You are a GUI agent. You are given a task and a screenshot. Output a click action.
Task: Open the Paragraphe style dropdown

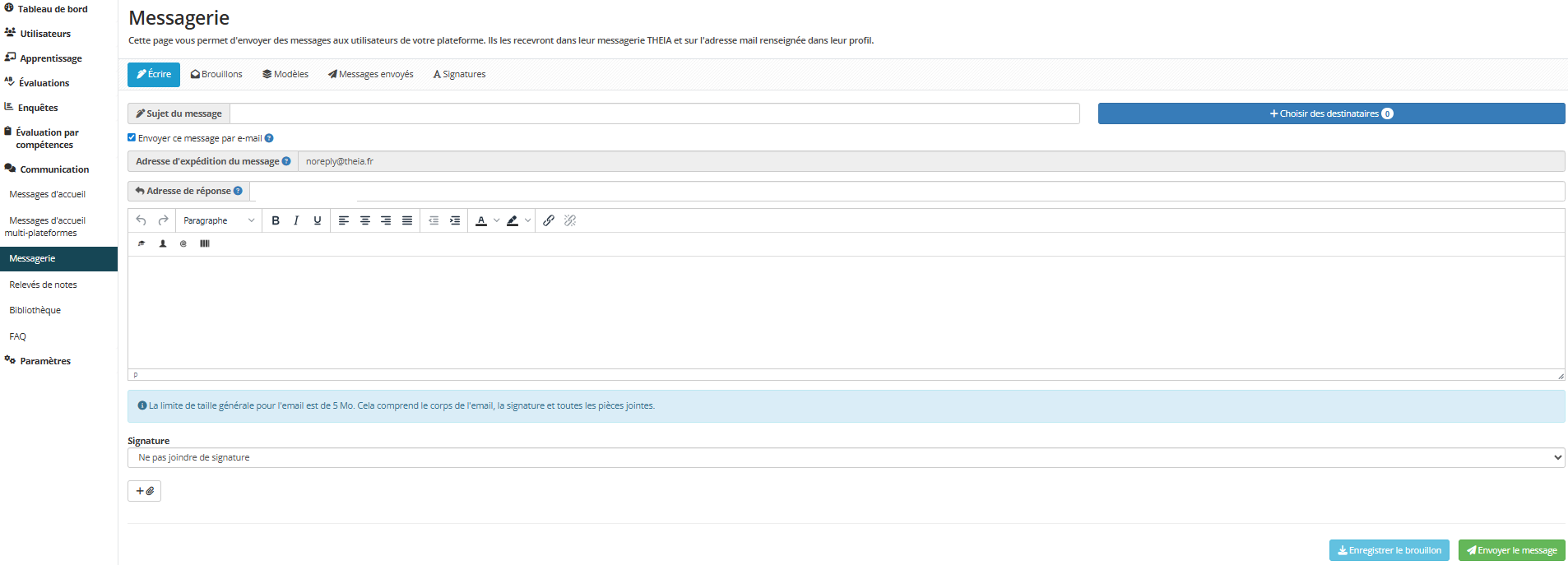[x=219, y=220]
